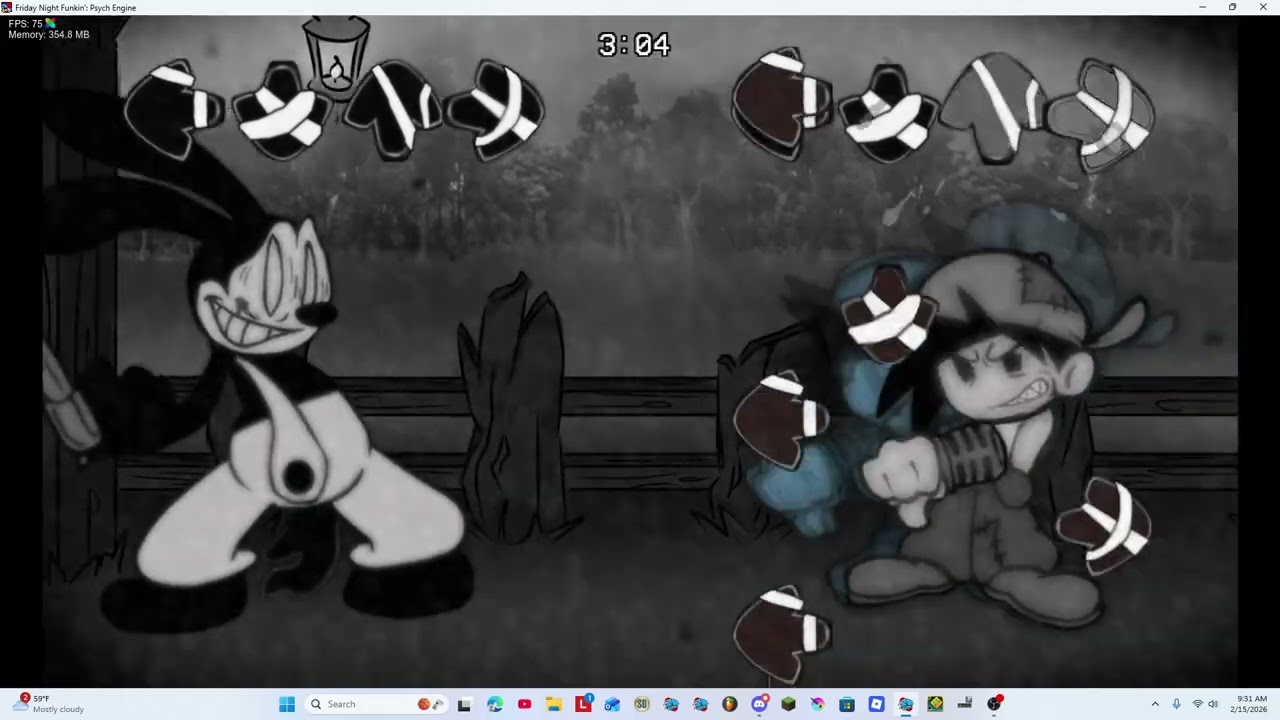Open File Explorer from the taskbar
This screenshot has height=720, width=1280.
coord(554,704)
